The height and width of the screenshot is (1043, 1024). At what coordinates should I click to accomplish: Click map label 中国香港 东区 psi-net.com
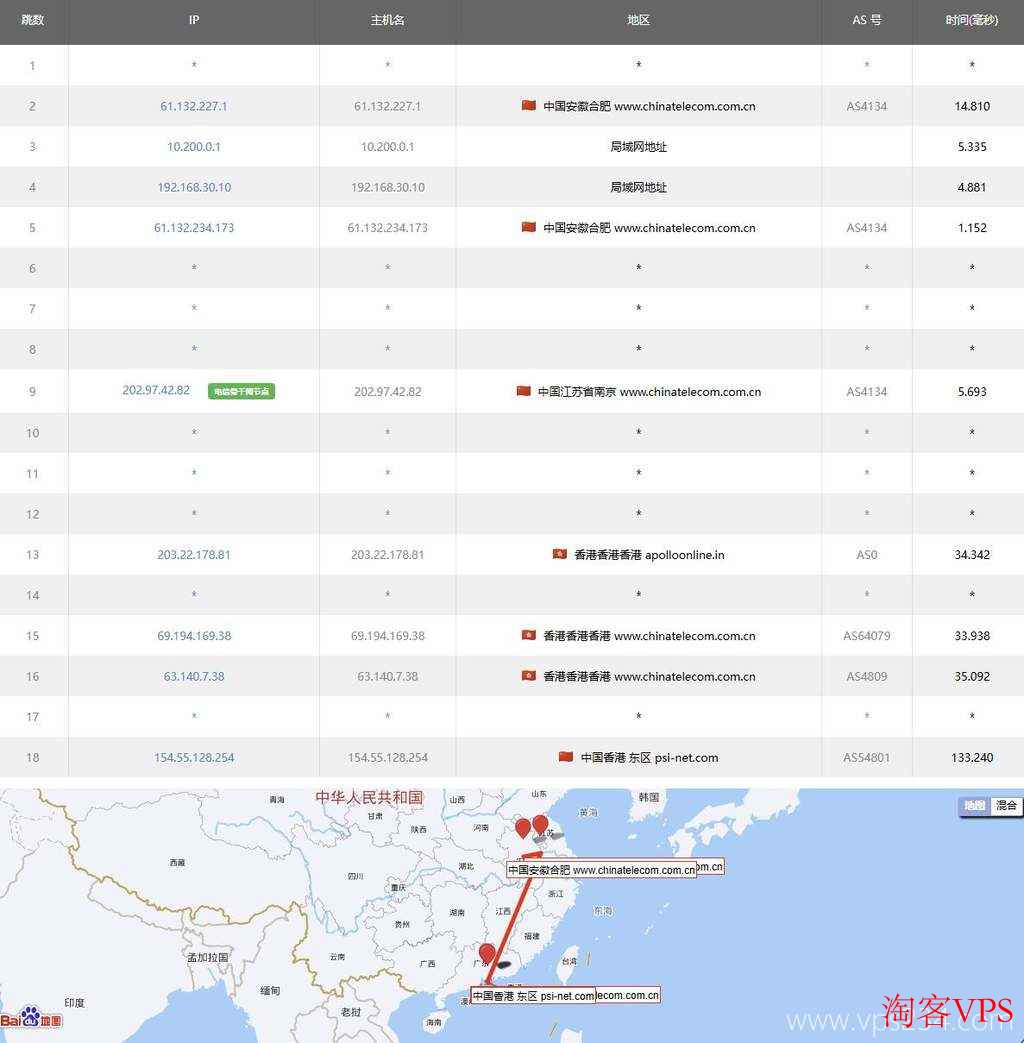(533, 996)
